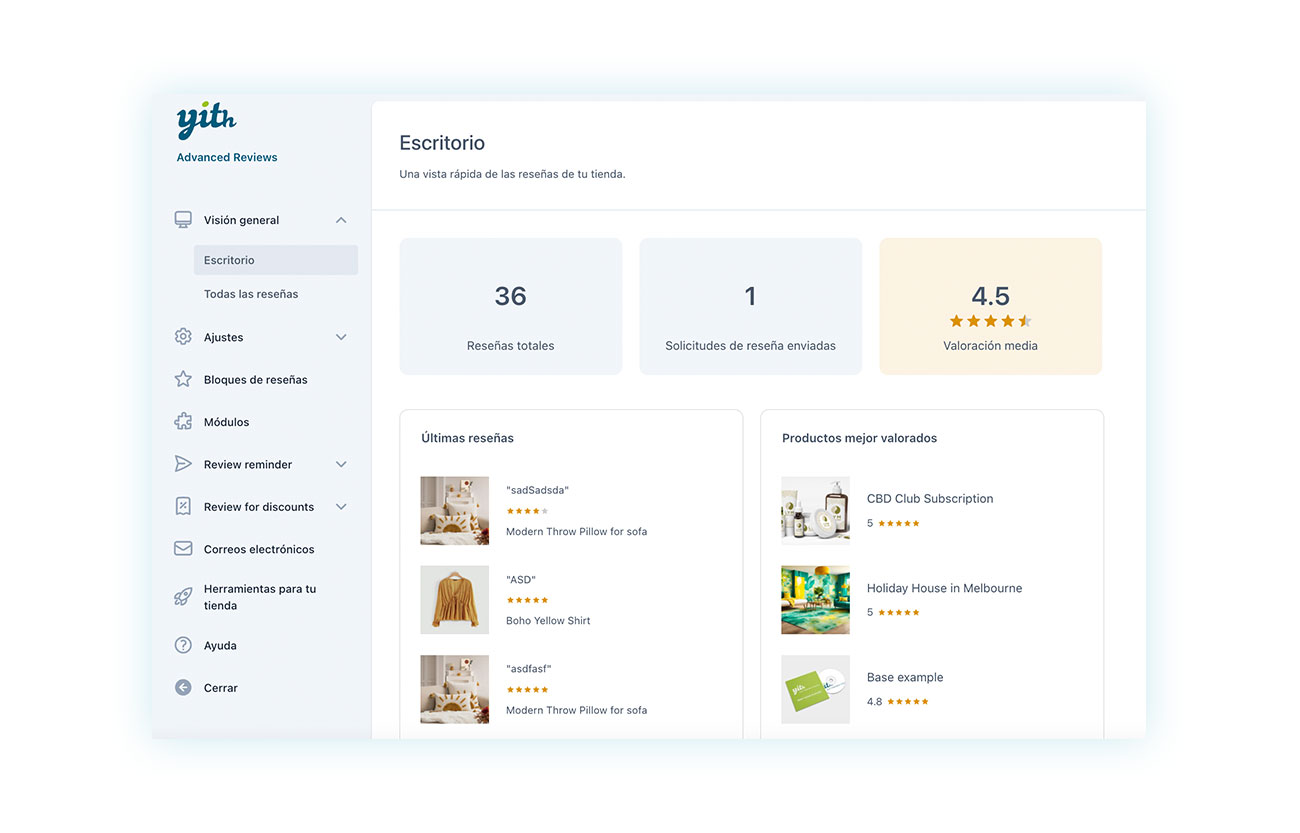Click the four-star rating under "sadSadsda"
This screenshot has height=833, width=1300.
click(527, 511)
